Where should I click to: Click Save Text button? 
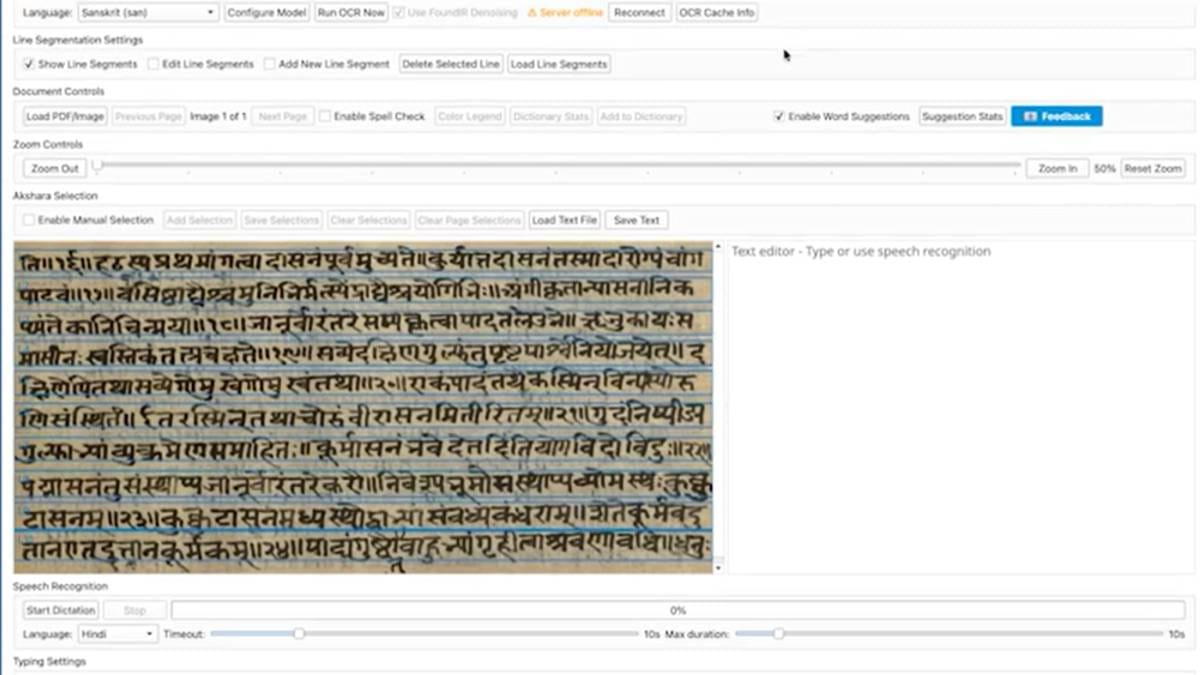point(636,220)
